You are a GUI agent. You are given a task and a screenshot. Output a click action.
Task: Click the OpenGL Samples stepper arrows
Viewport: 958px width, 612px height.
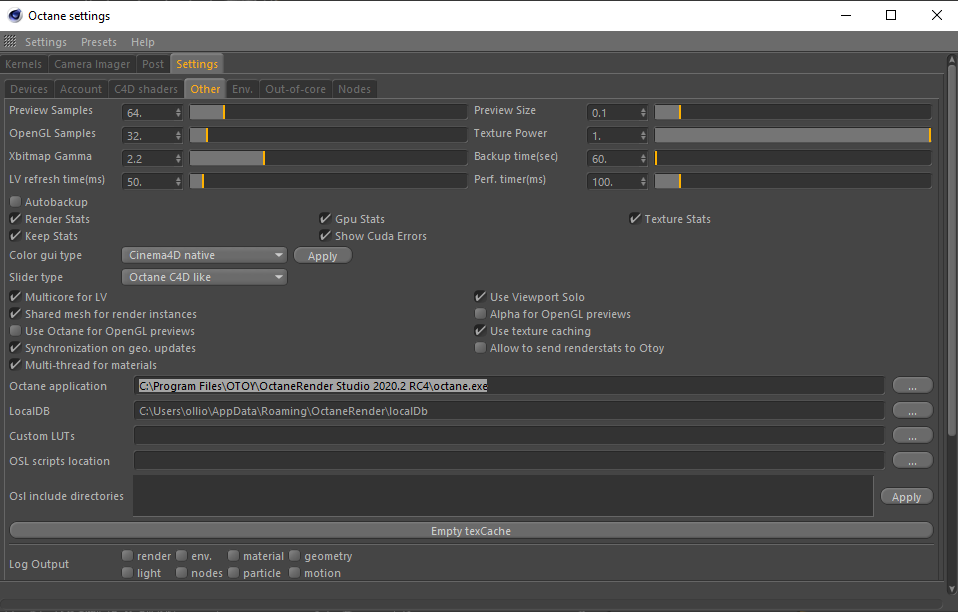click(178, 136)
